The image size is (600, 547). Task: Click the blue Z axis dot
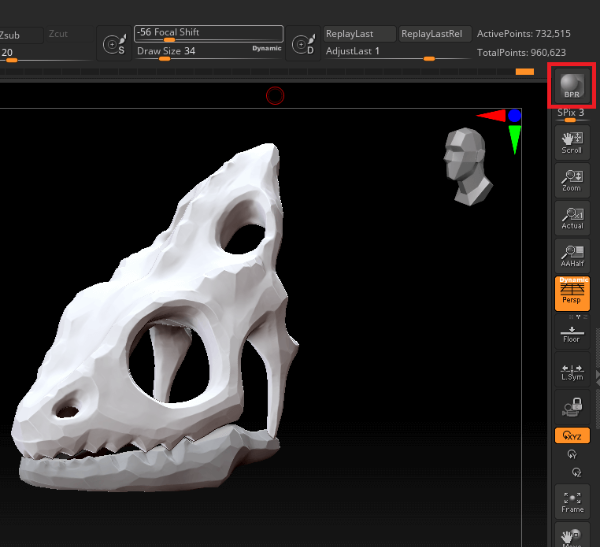pos(515,116)
